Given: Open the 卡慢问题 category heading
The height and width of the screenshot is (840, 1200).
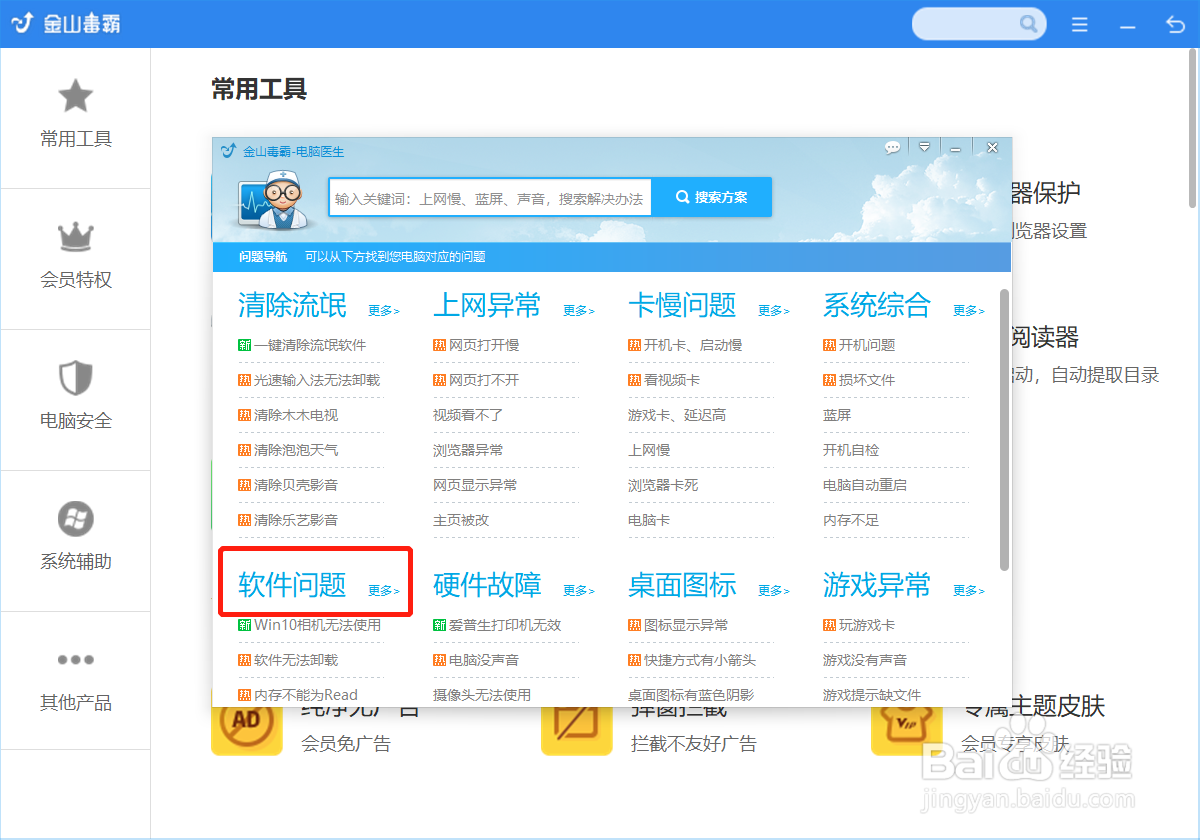Looking at the screenshot, I should [682, 305].
